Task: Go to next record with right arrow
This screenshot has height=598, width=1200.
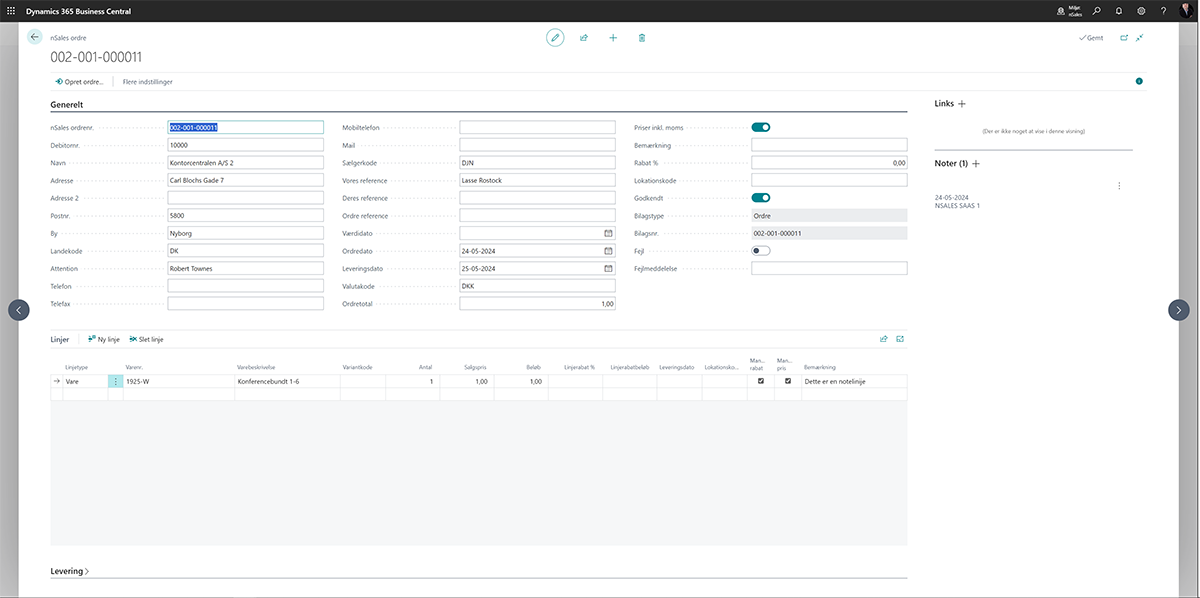Action: pyautogui.click(x=1178, y=310)
